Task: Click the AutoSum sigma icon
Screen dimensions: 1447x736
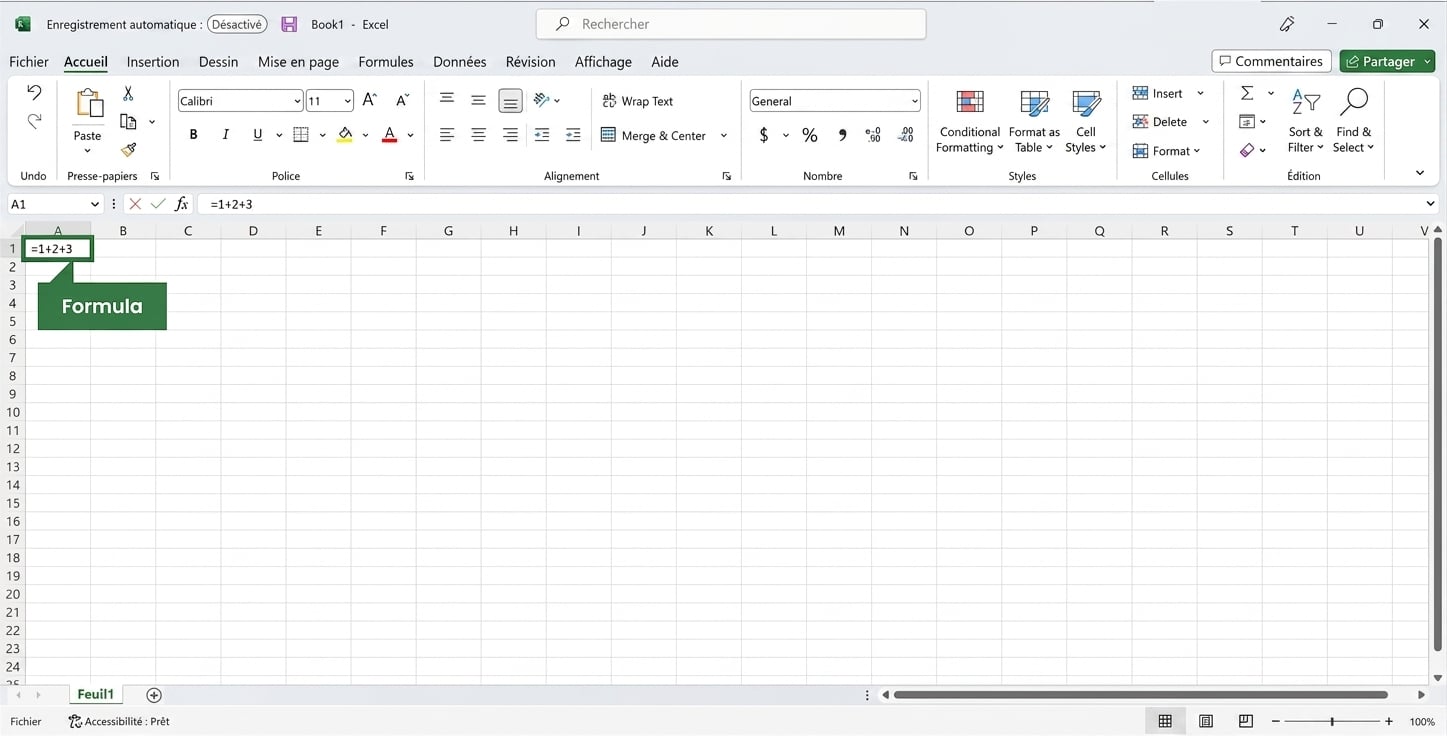Action: click(x=1247, y=93)
